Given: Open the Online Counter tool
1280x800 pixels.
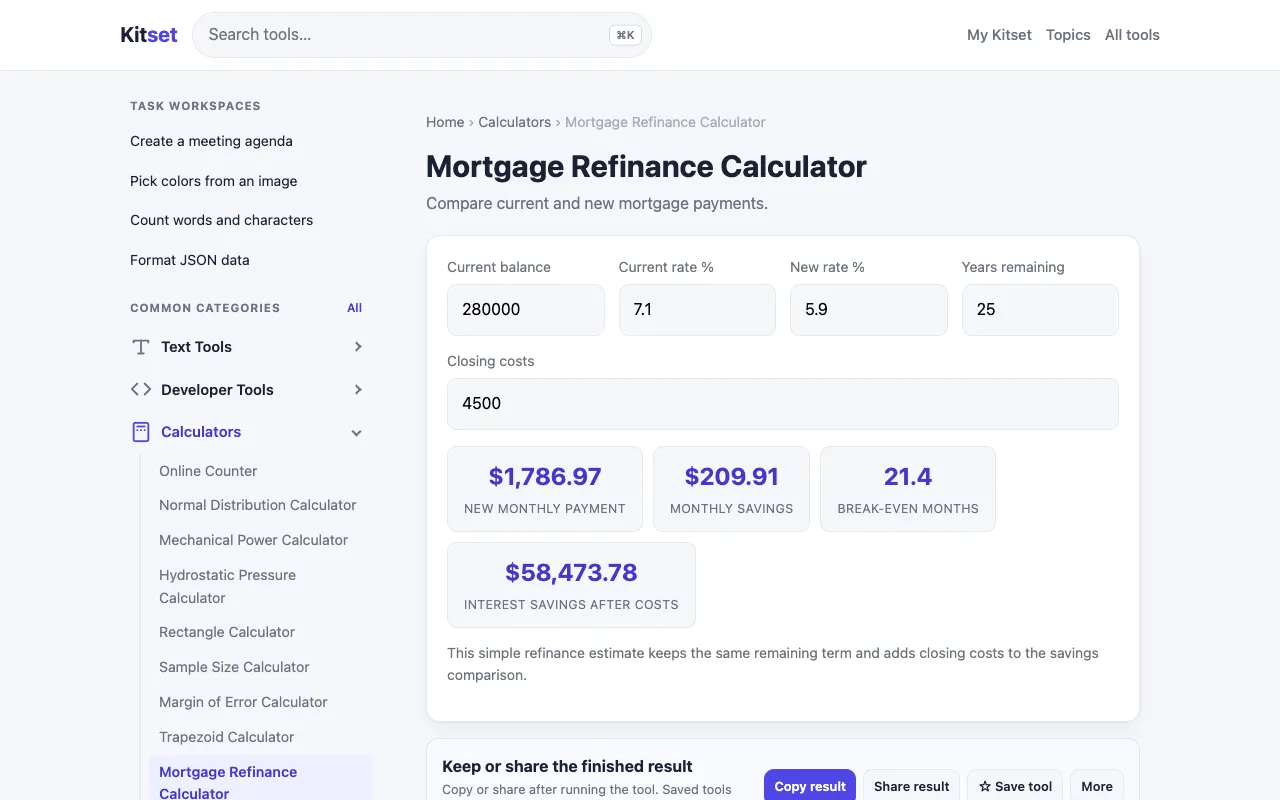Looking at the screenshot, I should click(208, 471).
